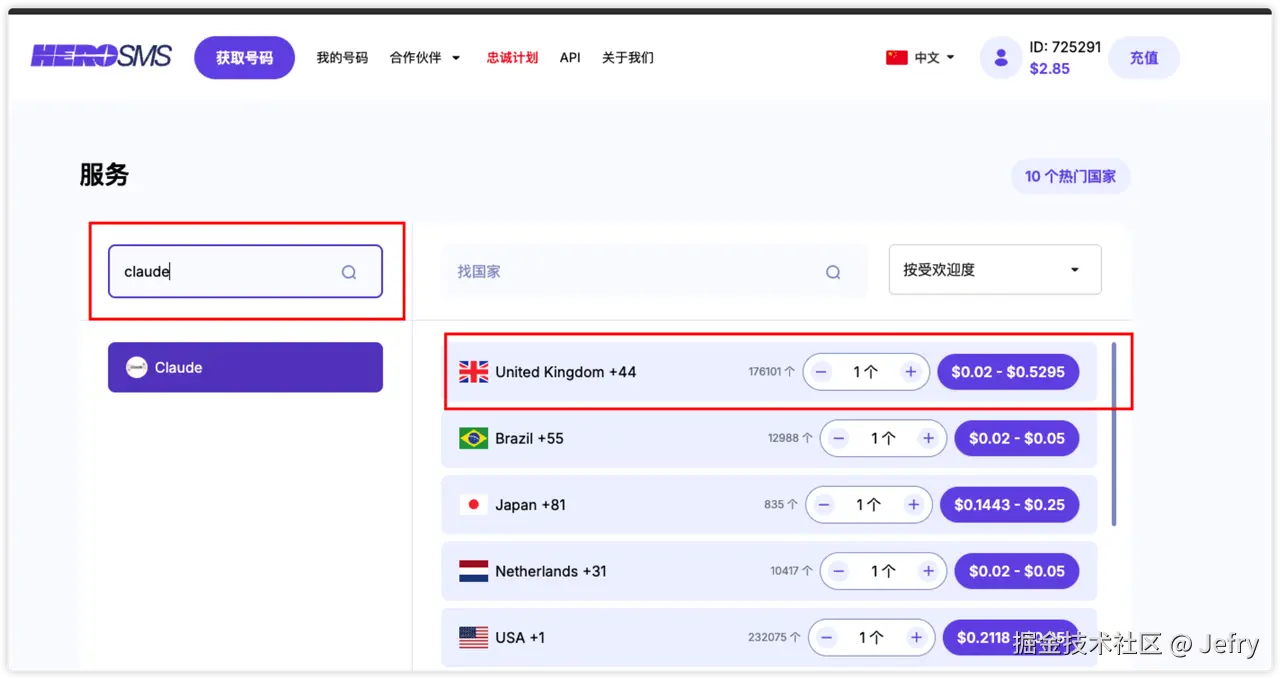
Task: Increase quantity for Japan
Action: [913, 505]
